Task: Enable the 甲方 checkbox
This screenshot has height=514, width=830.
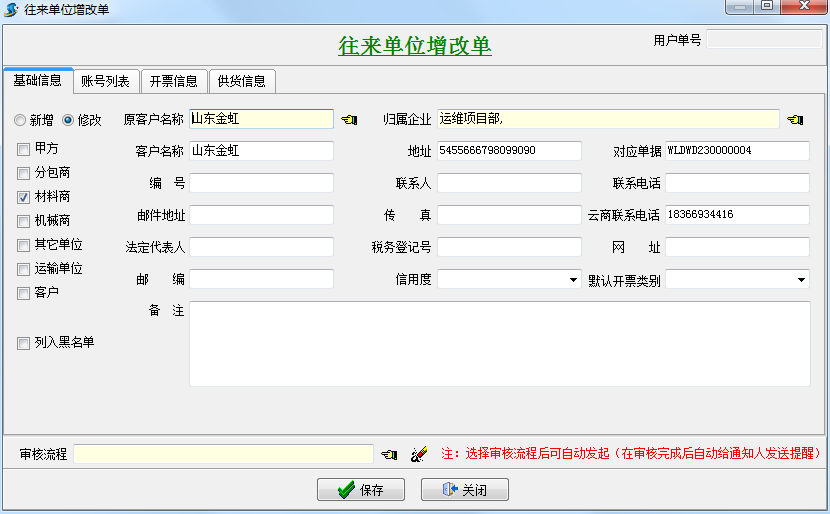Action: (23, 148)
